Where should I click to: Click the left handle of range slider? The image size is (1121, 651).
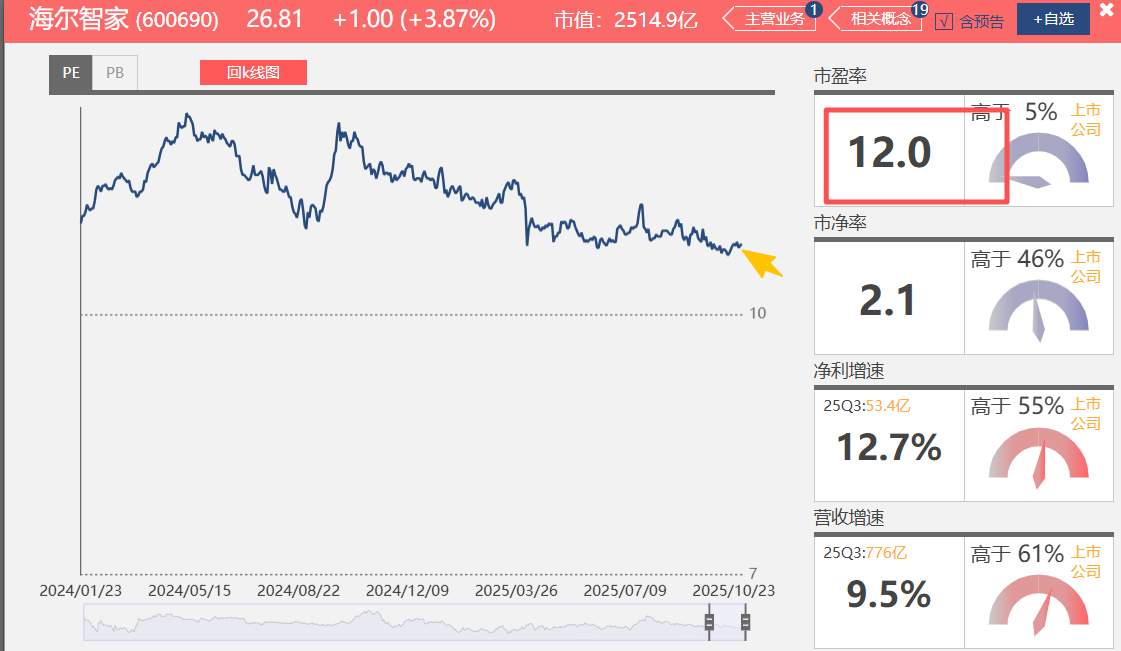(x=709, y=622)
